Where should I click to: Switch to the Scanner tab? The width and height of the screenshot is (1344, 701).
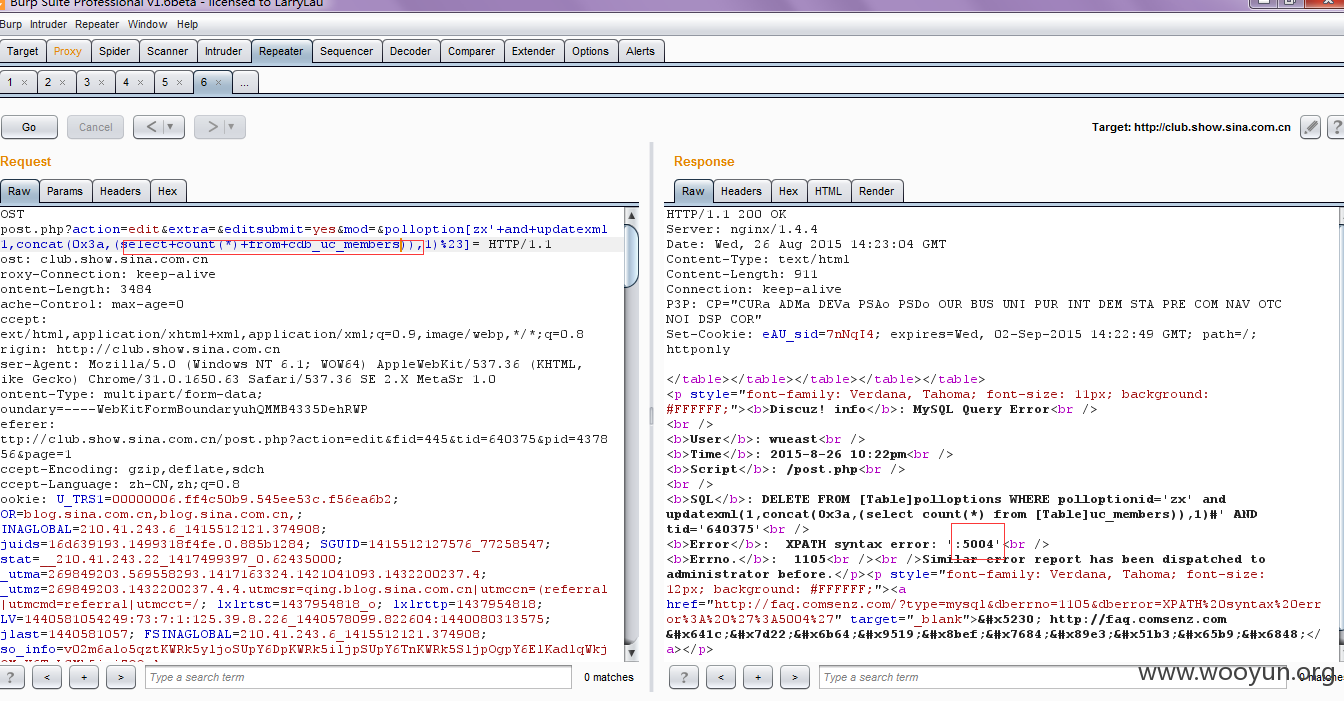[167, 51]
